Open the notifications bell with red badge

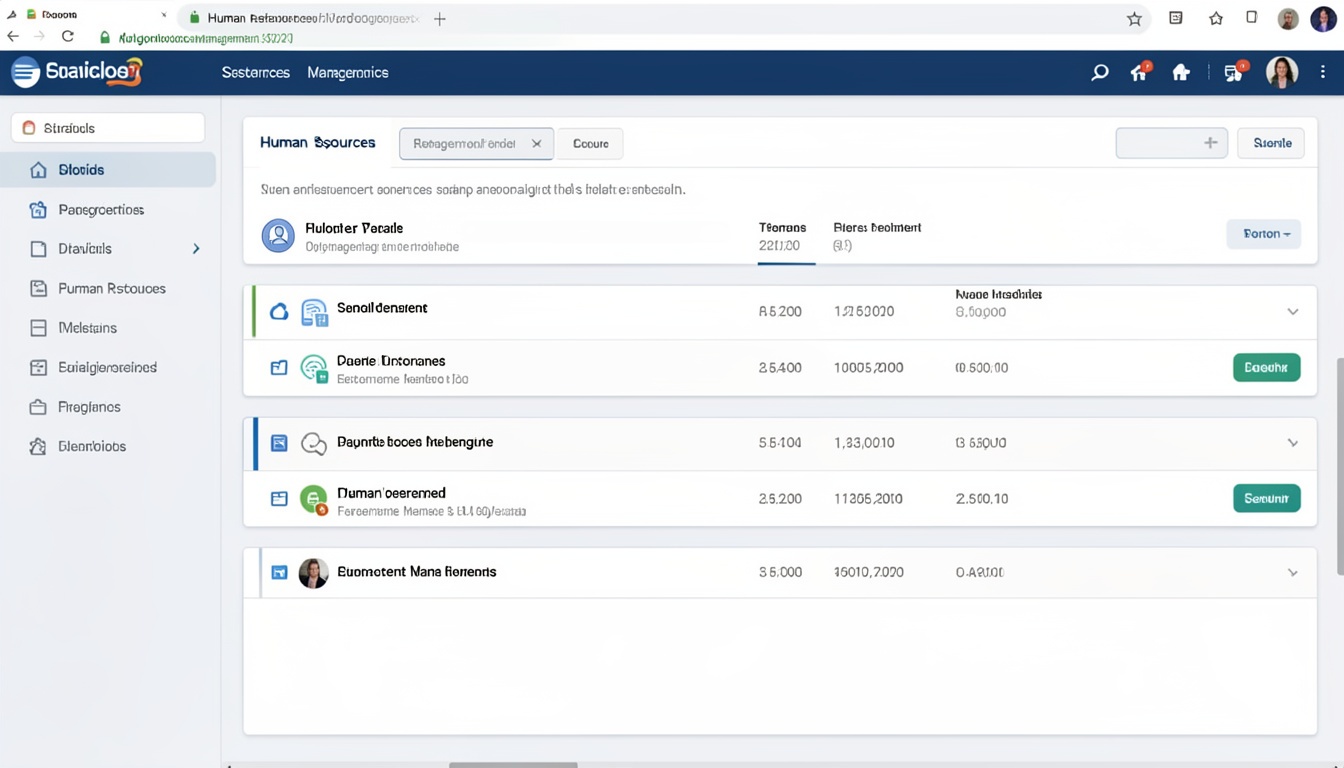pyautogui.click(x=1139, y=72)
